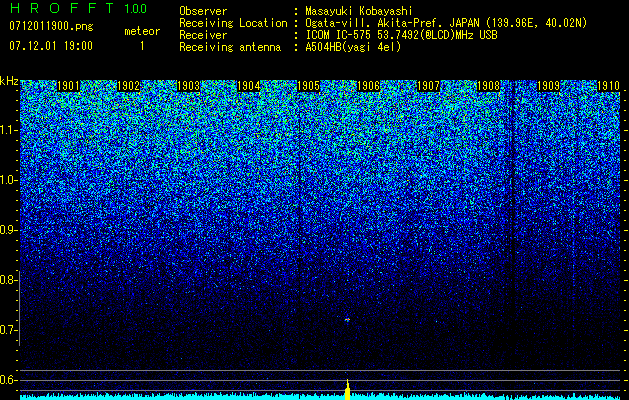Click the 1910 time marker
Viewport: 629px width, 400px height.
click(x=609, y=86)
